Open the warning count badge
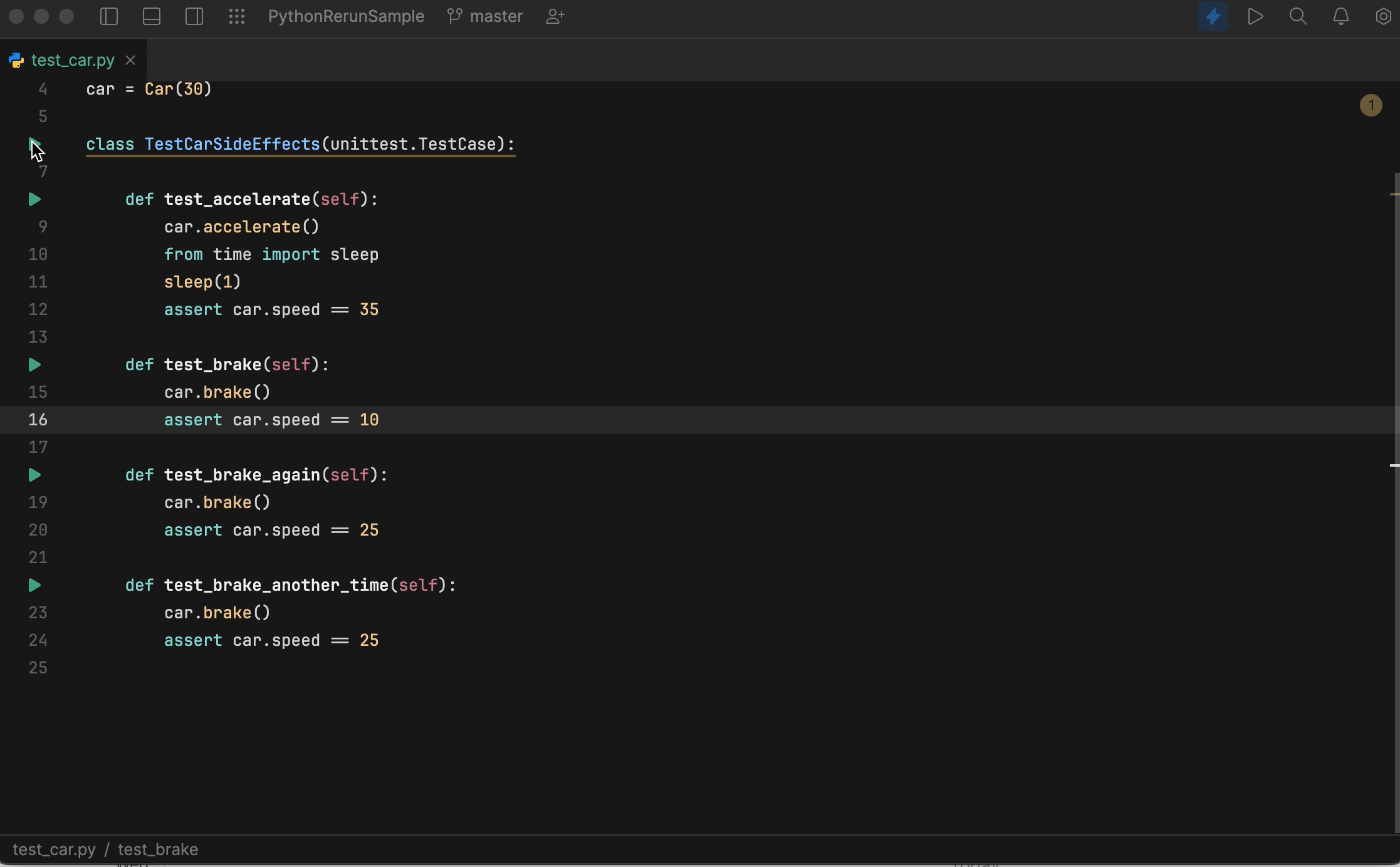The image size is (1400, 867). (x=1371, y=105)
